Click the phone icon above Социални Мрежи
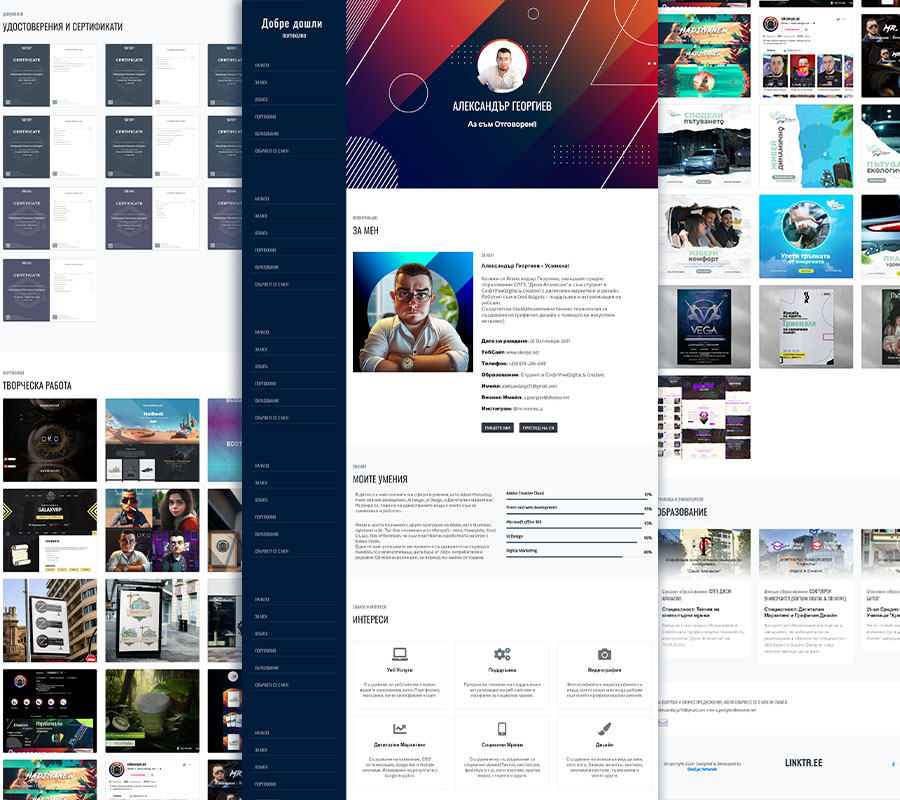The image size is (900, 800). click(502, 729)
